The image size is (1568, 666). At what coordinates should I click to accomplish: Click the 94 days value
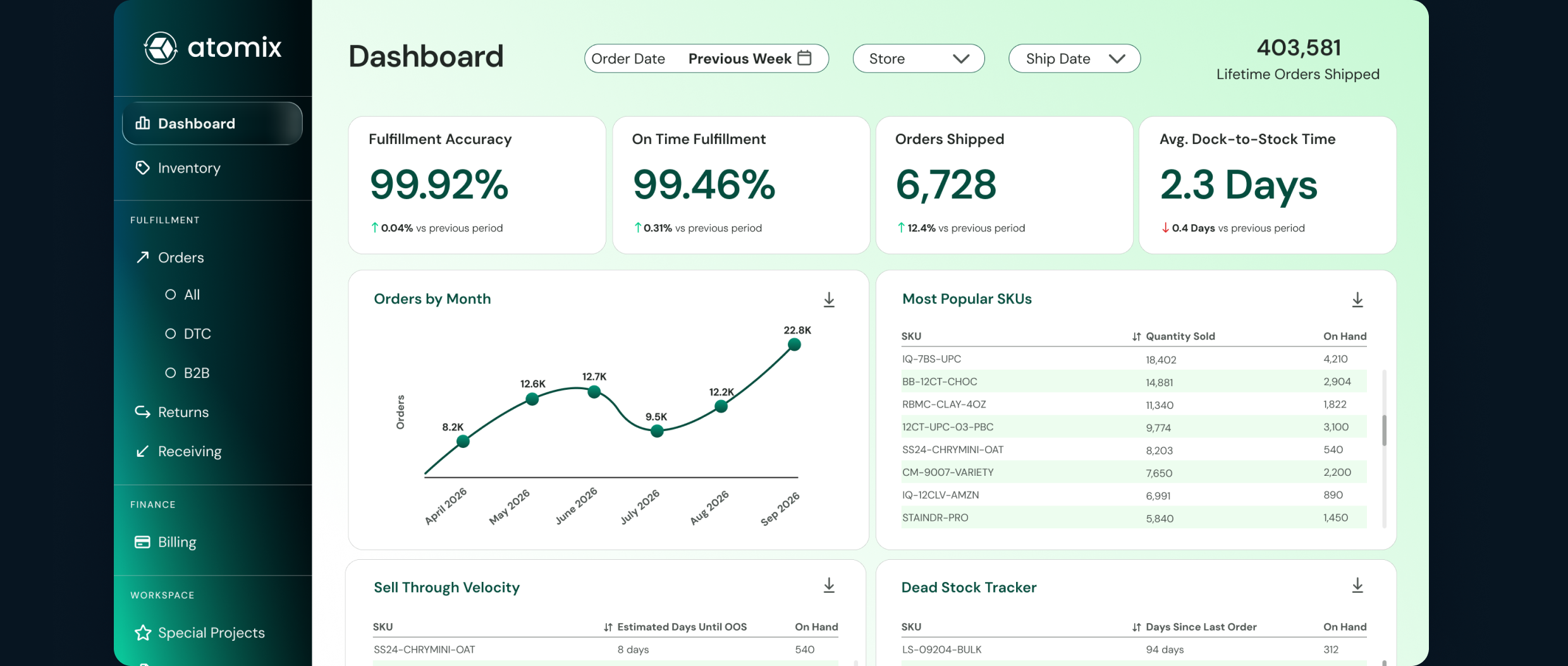click(1165, 650)
